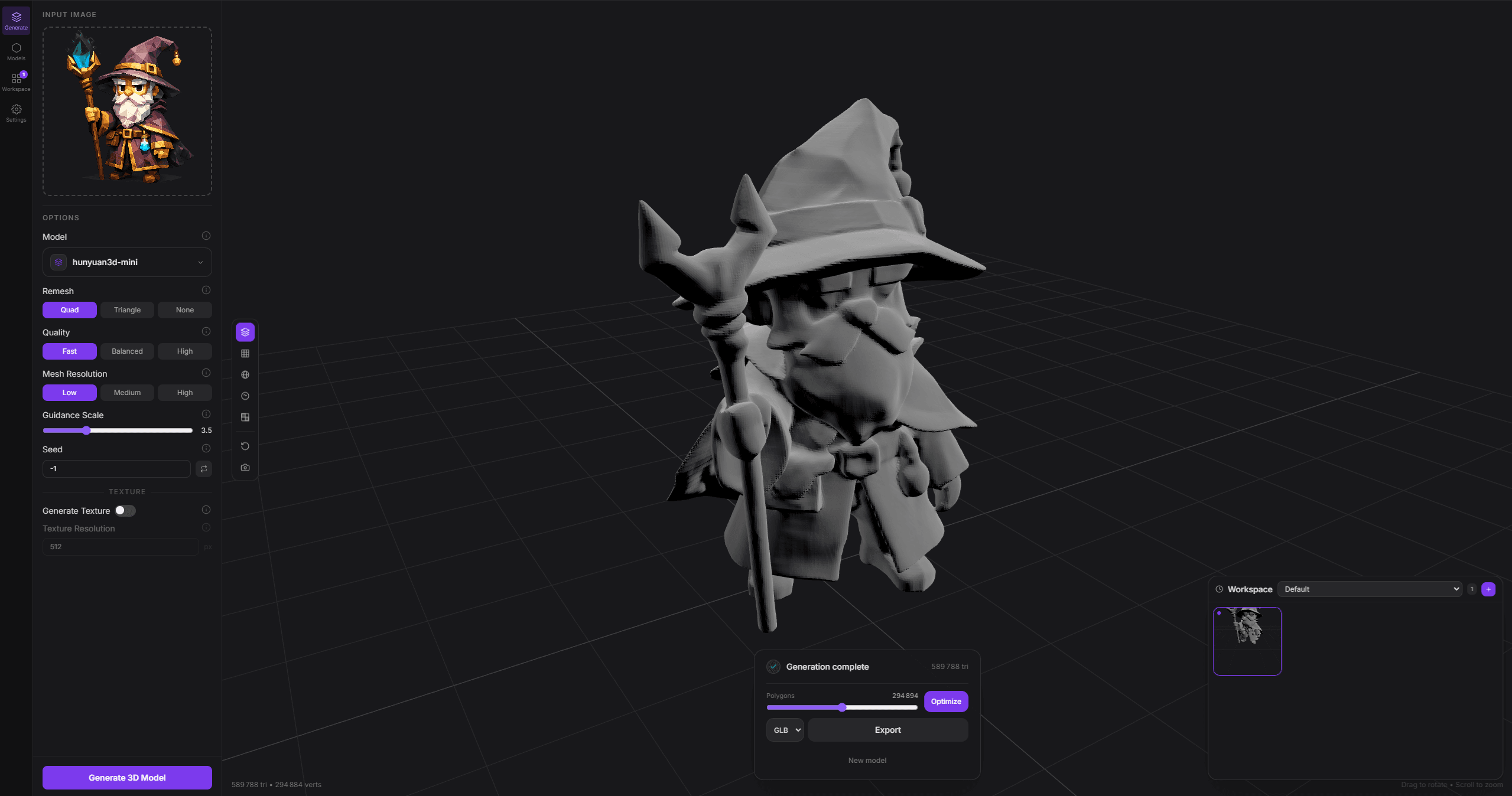Image resolution: width=1512 pixels, height=796 pixels.
Task: Reset the viewport camera view
Action: pos(245,446)
